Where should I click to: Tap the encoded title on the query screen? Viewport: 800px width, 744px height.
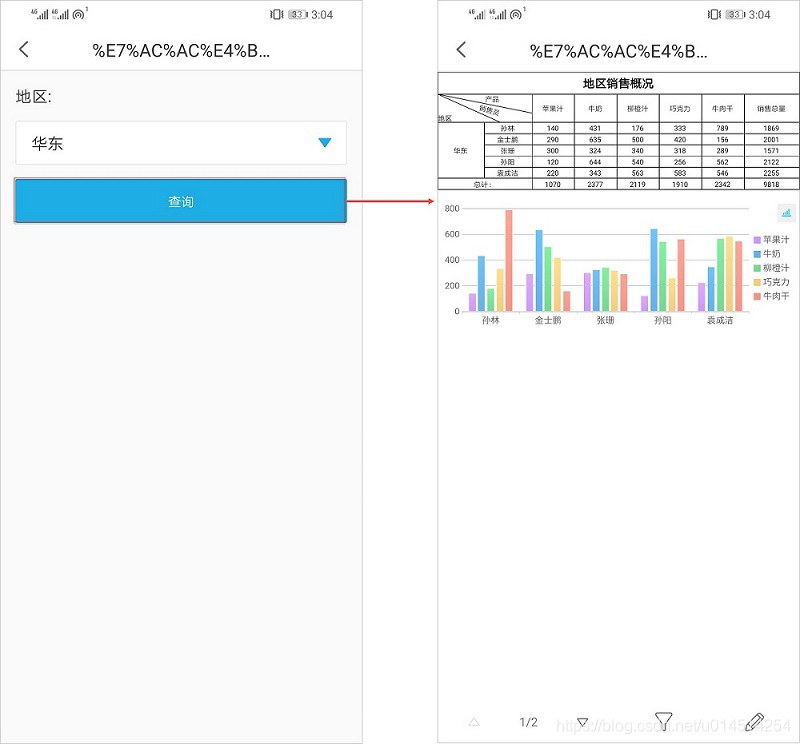[181, 51]
